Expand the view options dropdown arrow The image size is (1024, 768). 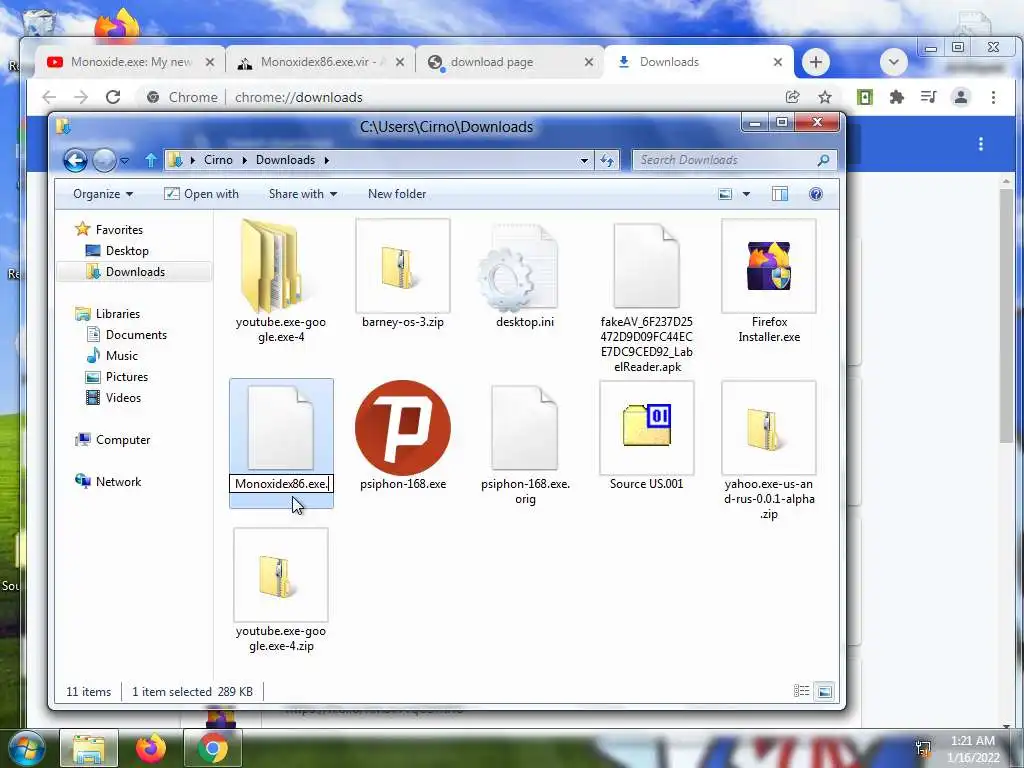point(746,194)
